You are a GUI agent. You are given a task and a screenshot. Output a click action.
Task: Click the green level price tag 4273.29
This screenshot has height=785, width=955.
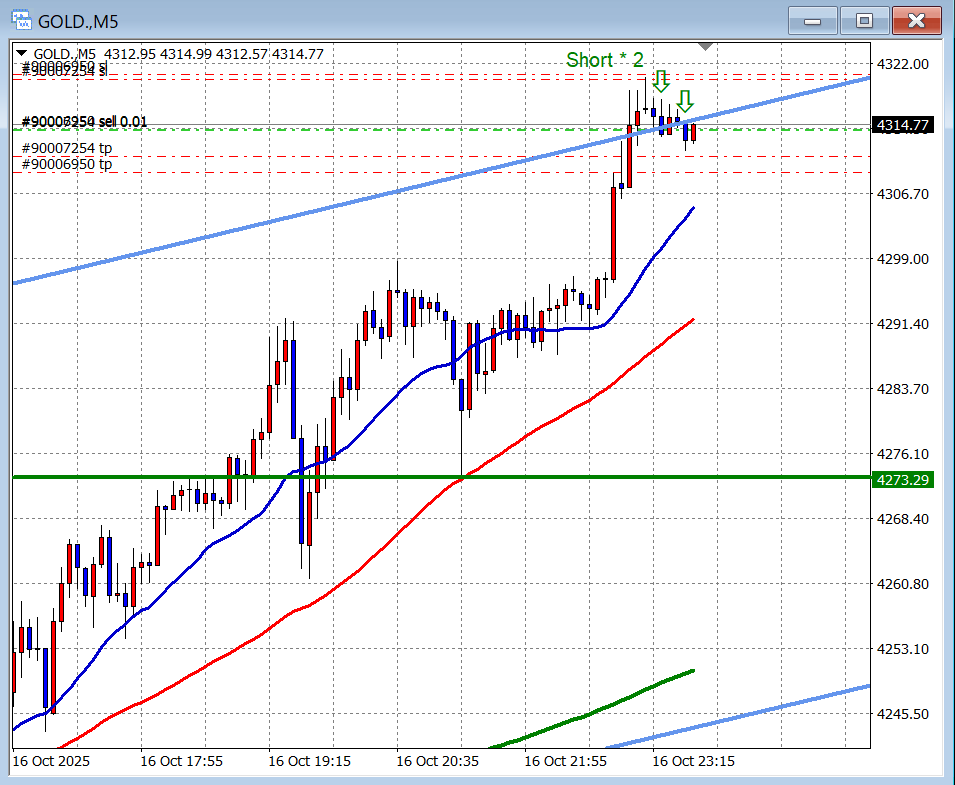902,480
